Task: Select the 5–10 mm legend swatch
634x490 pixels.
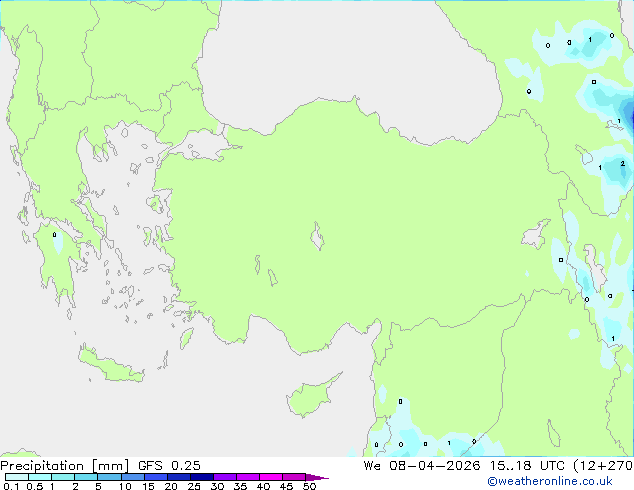Action: click(x=109, y=477)
